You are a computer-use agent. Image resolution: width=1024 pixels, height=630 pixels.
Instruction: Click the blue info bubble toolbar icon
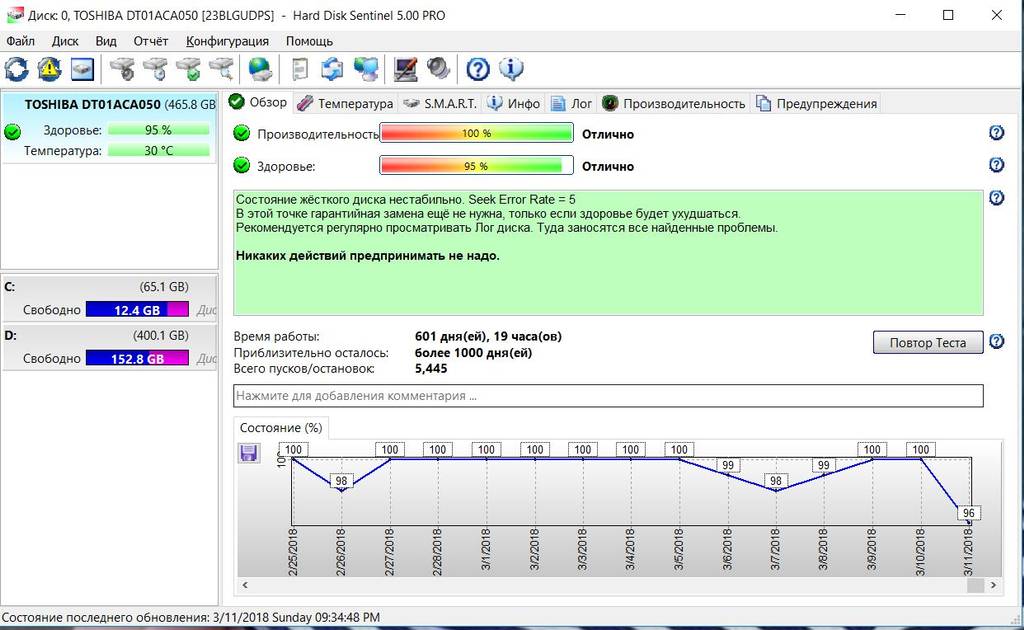511,69
